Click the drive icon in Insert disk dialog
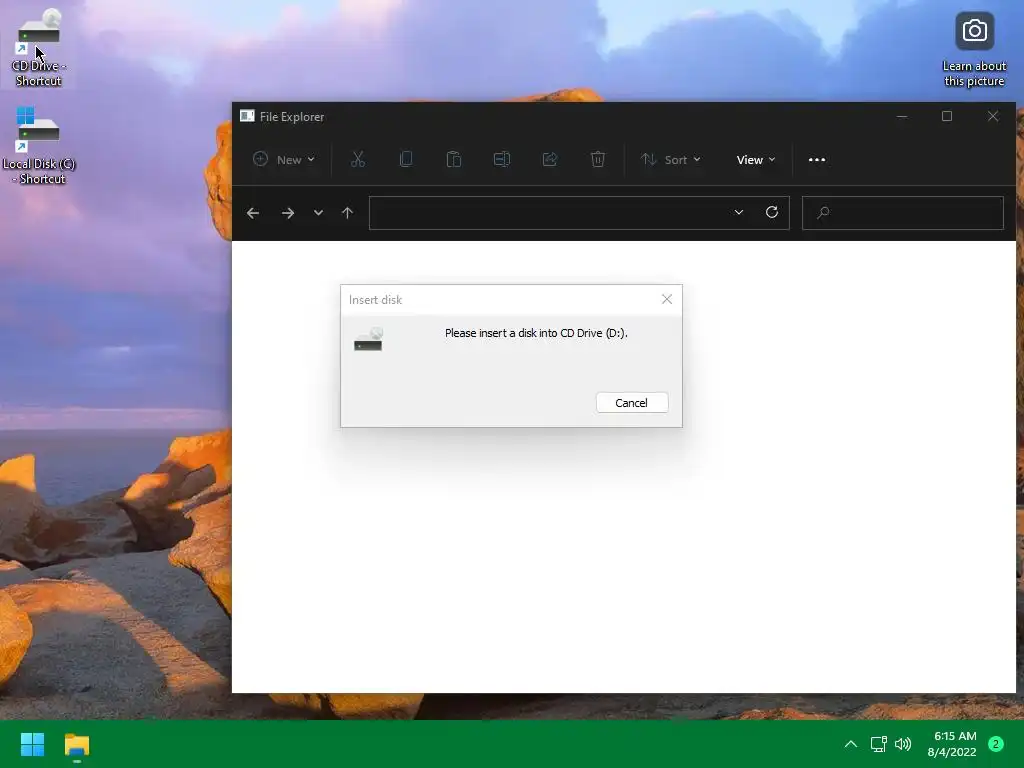The height and width of the screenshot is (768, 1024). [368, 339]
